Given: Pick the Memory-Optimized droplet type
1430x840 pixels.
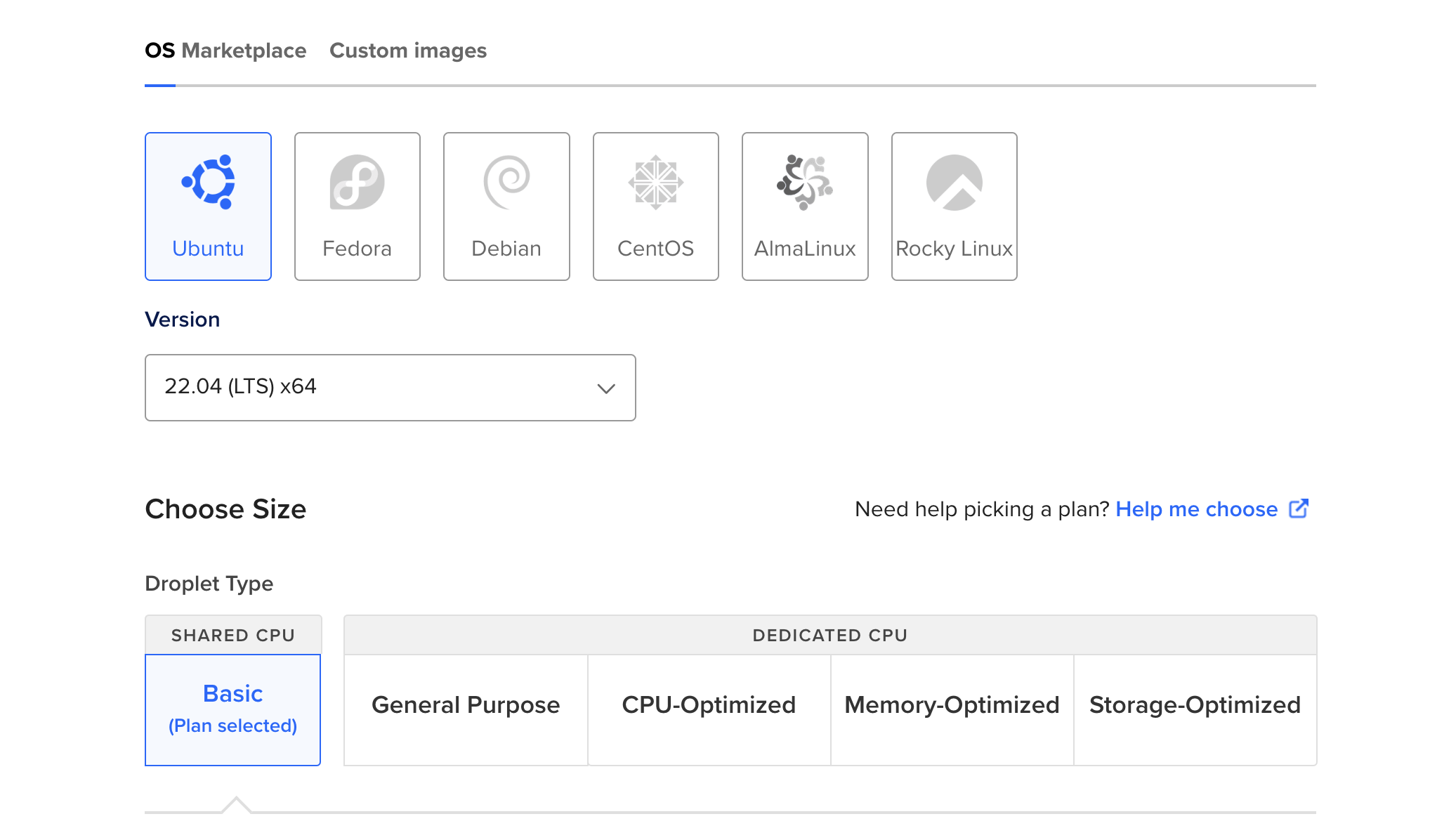Looking at the screenshot, I should pos(952,710).
